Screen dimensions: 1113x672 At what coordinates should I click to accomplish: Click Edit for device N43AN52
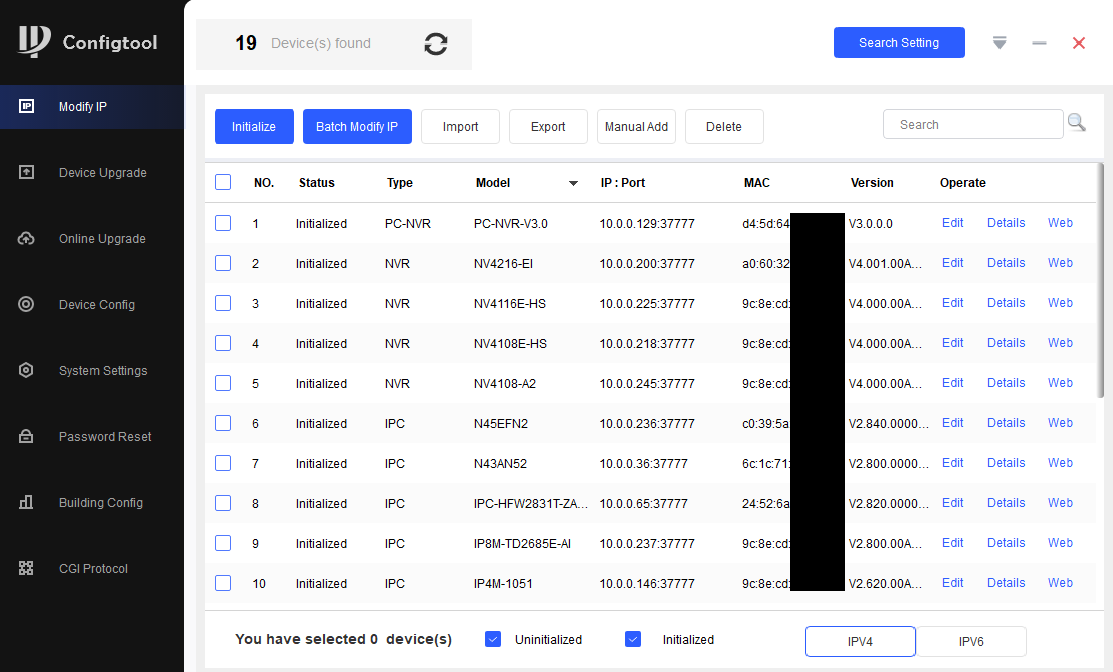pyautogui.click(x=953, y=463)
